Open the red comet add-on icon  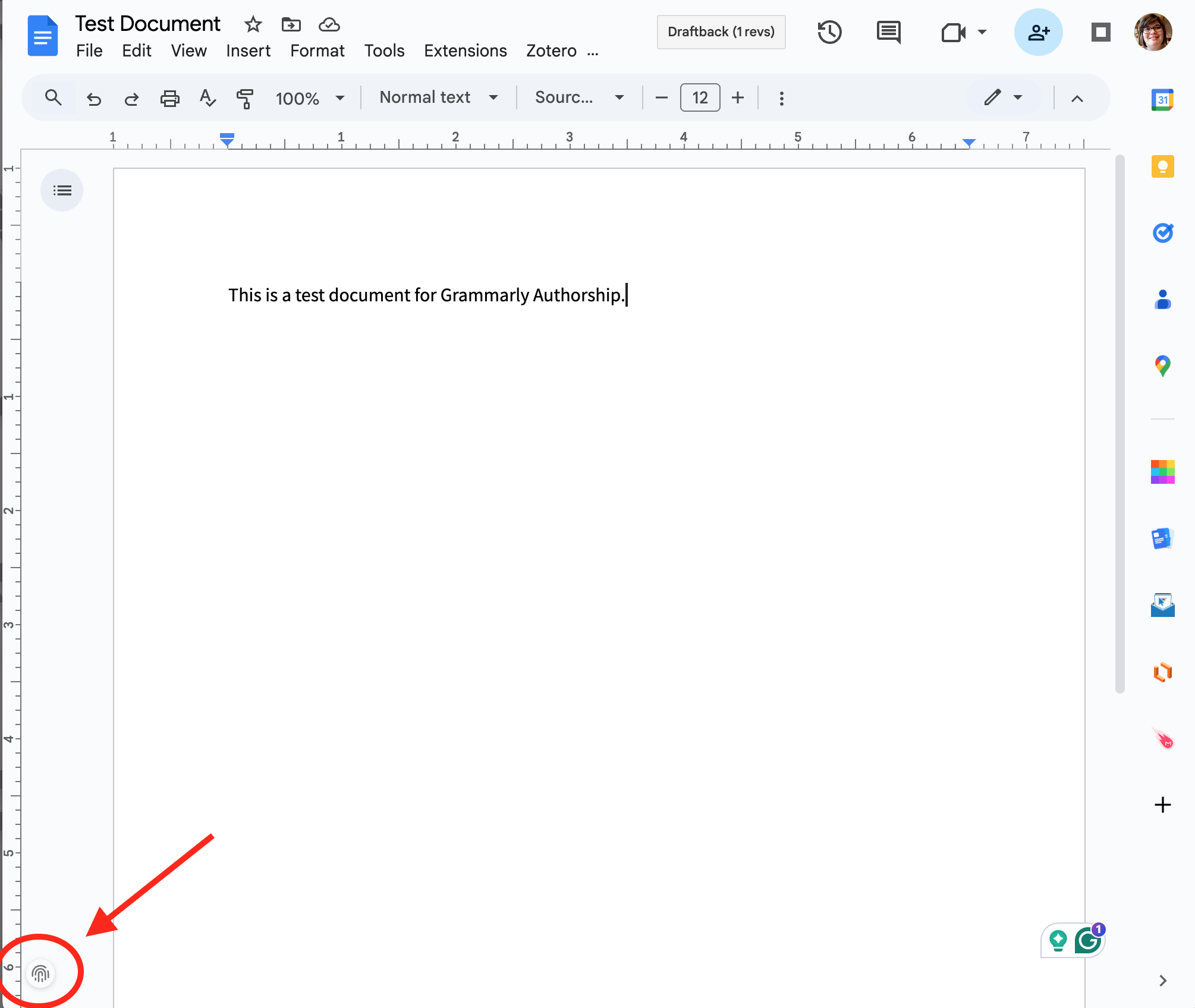[x=1162, y=738]
